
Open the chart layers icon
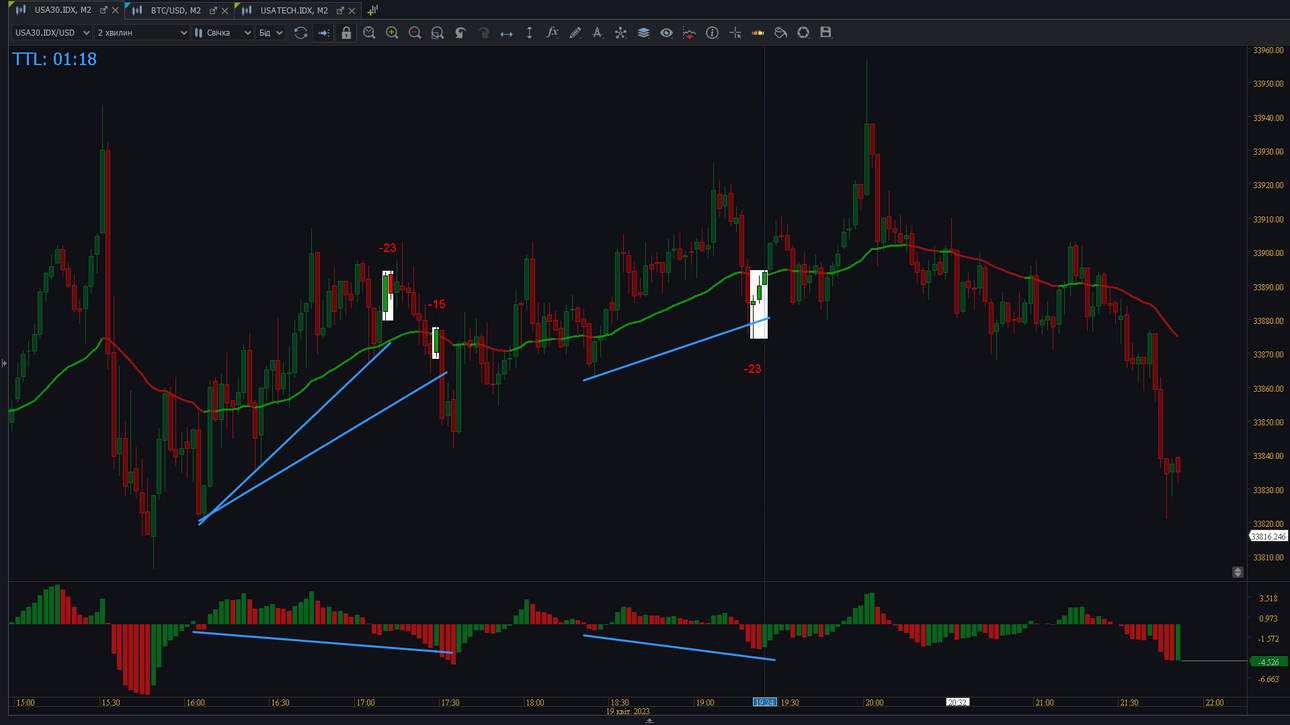[x=643, y=33]
